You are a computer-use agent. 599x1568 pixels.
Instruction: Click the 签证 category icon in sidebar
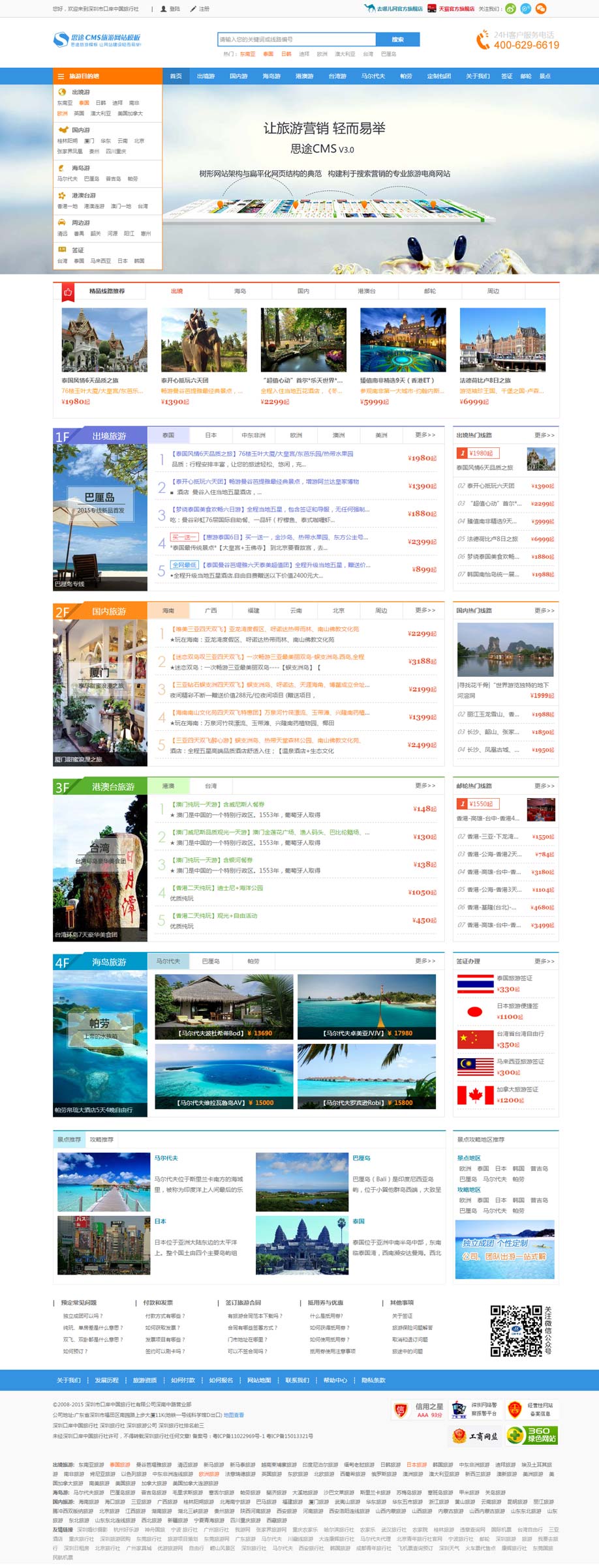(x=62, y=250)
